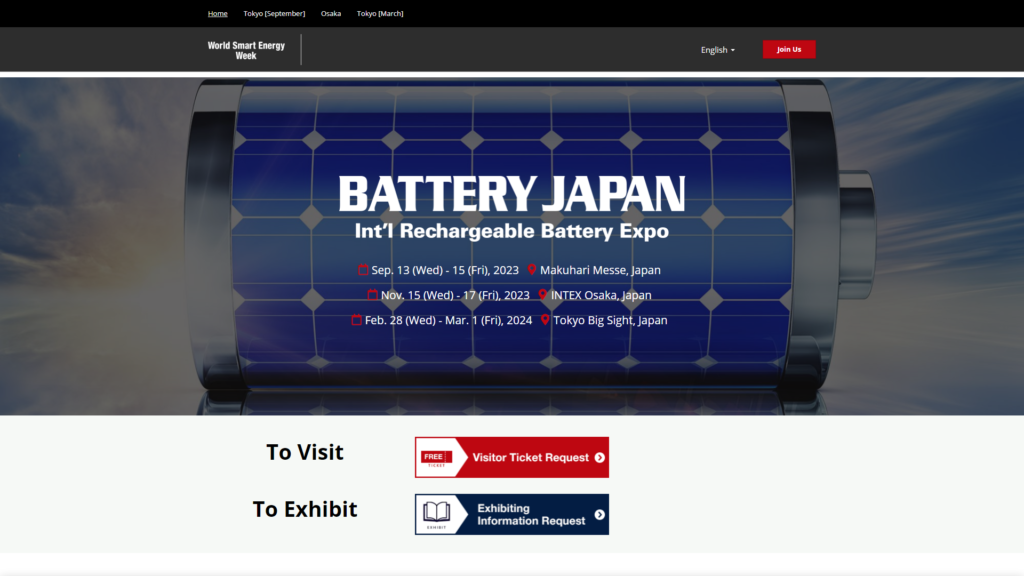
Task: Click the To Visit heading
Action: click(305, 452)
